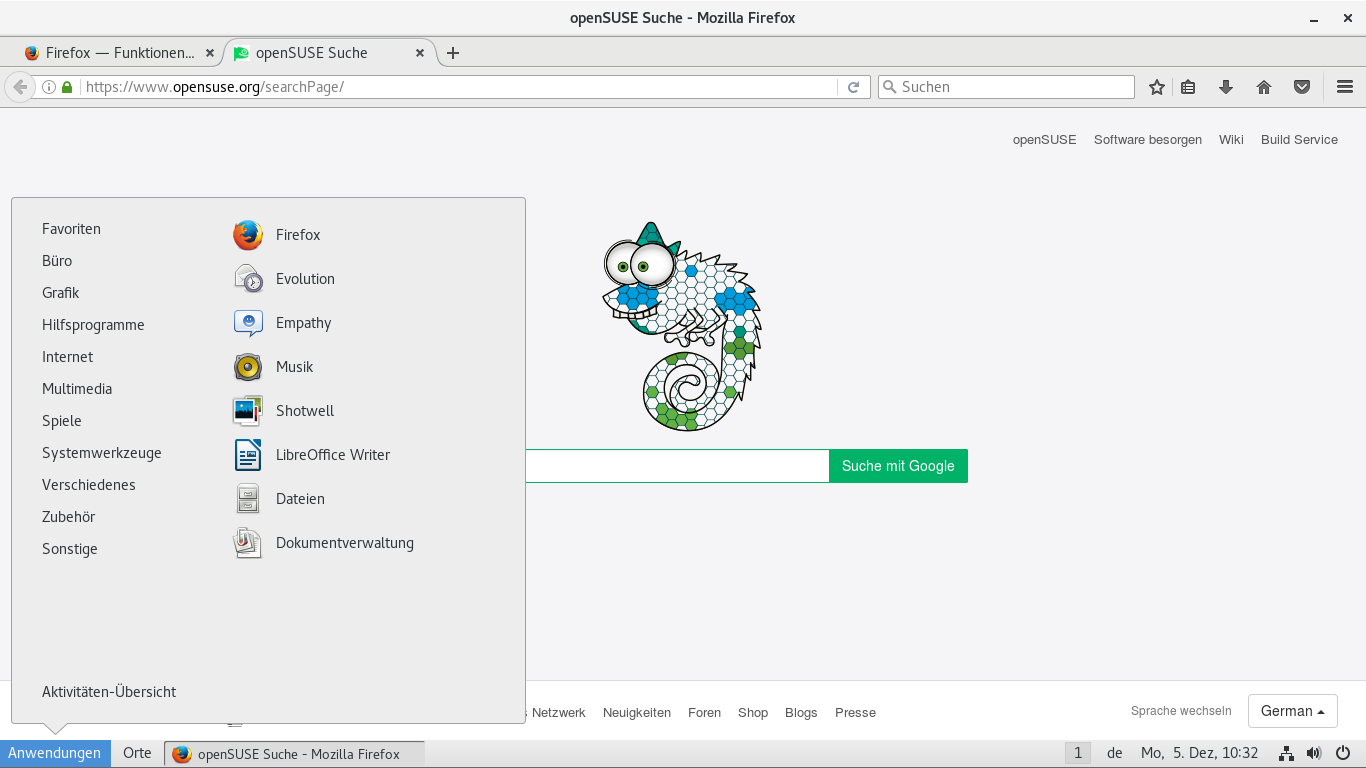The width and height of the screenshot is (1366, 768).
Task: Select the Sonstige category
Action: pos(70,549)
